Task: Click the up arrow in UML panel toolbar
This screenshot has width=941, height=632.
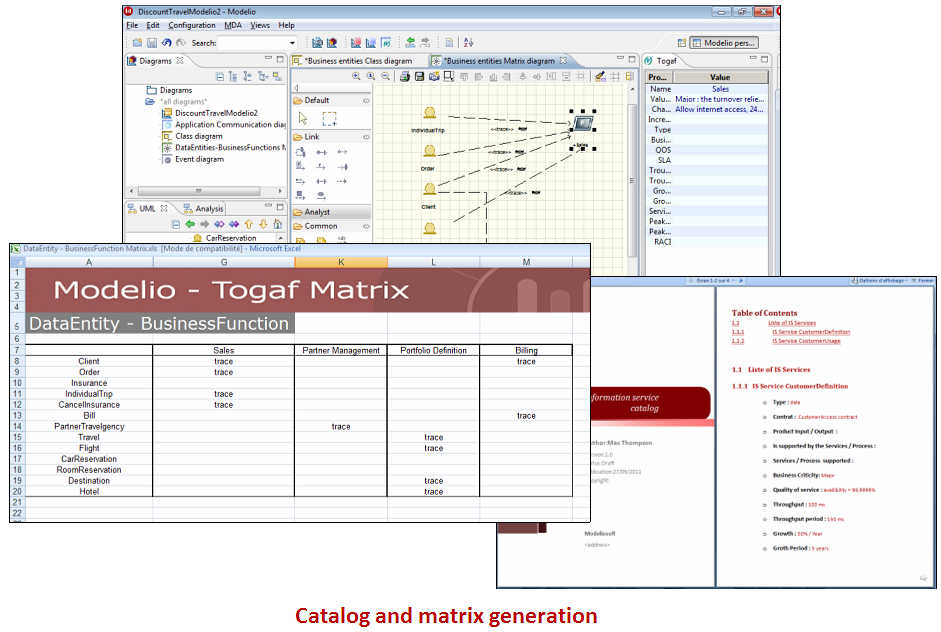Action: [x=248, y=224]
